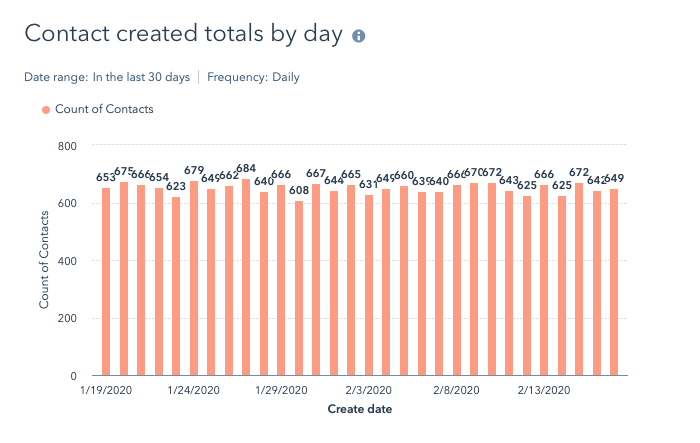
Task: Click the bar with value 670
Action: click(x=474, y=279)
